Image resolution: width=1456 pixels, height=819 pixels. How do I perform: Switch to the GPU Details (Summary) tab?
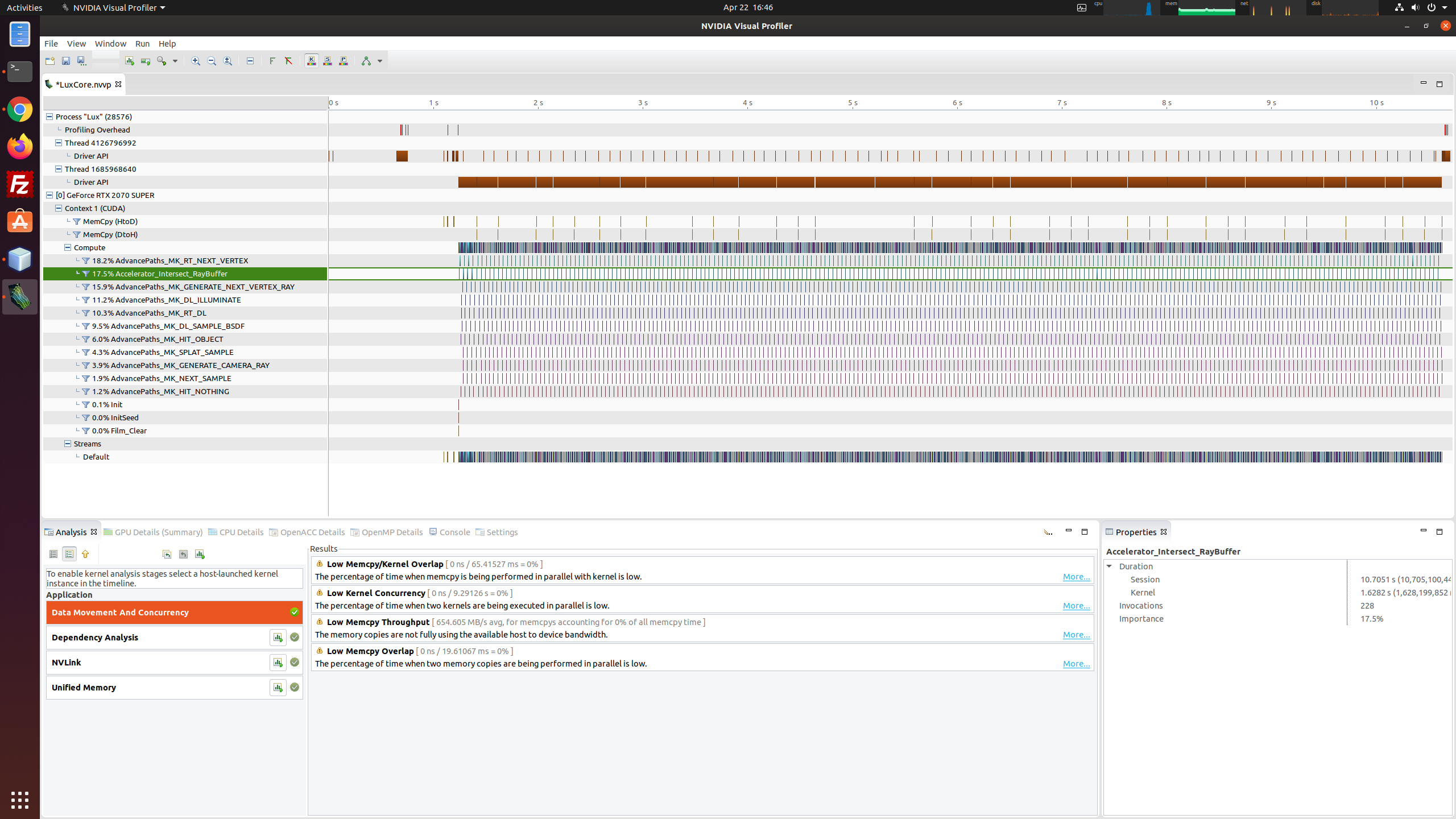click(x=153, y=532)
